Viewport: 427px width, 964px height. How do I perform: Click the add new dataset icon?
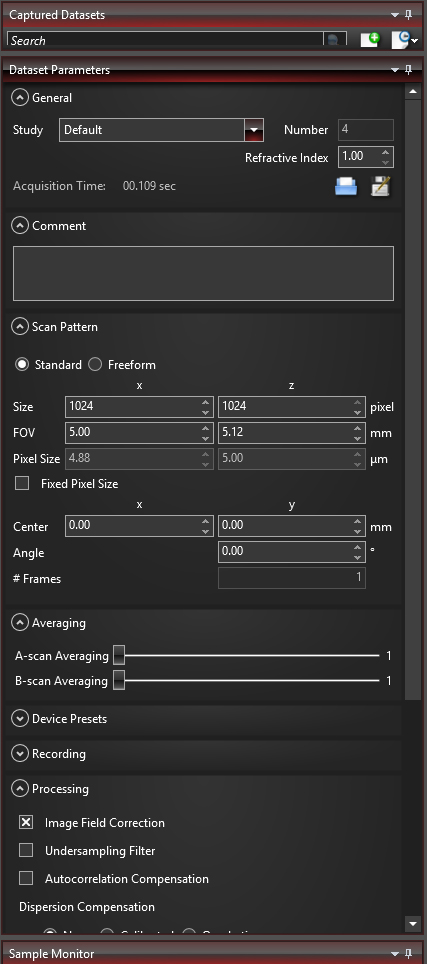click(369, 40)
